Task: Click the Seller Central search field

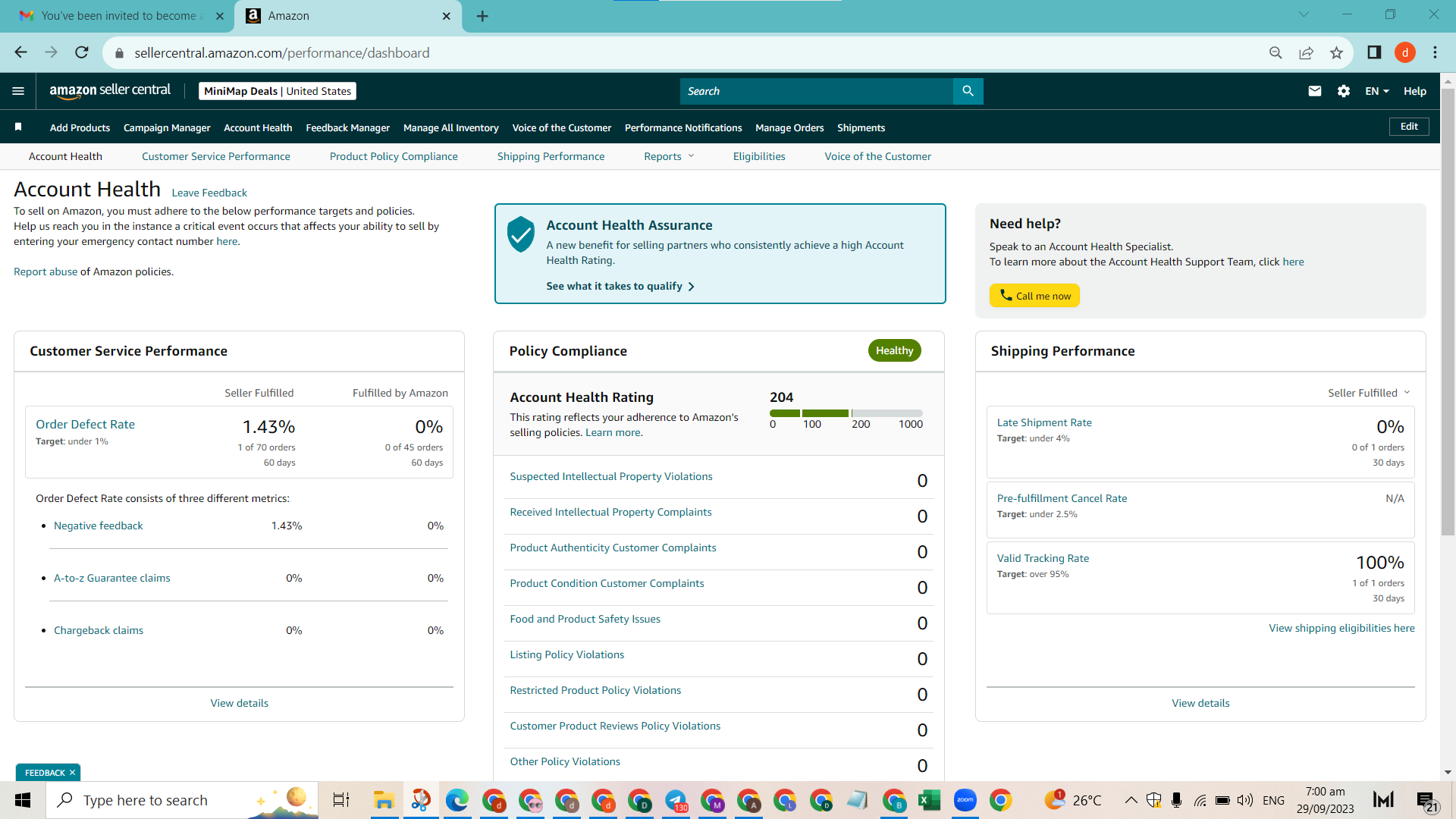Action: (817, 91)
